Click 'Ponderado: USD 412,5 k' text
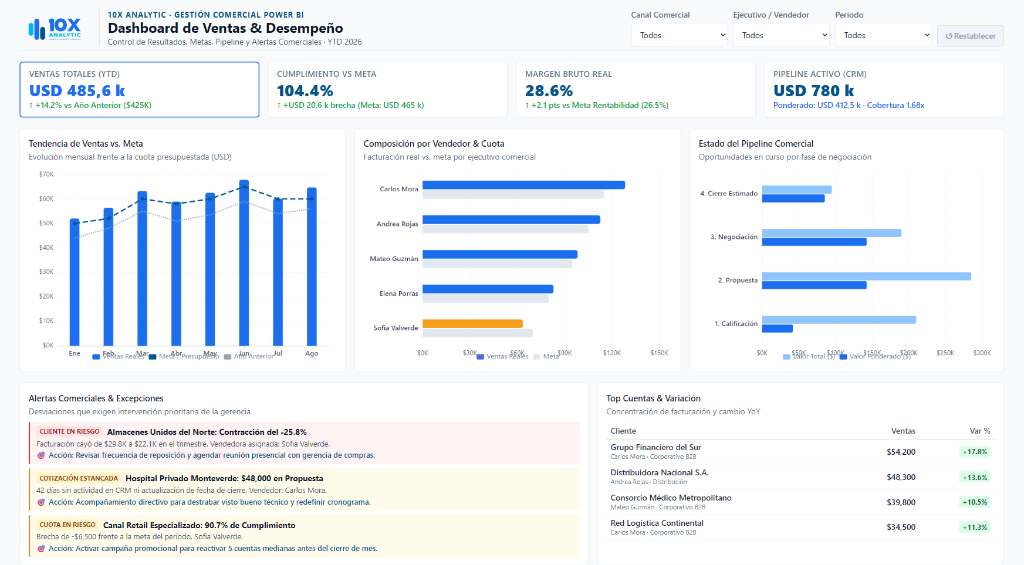The image size is (1024, 565). point(817,105)
